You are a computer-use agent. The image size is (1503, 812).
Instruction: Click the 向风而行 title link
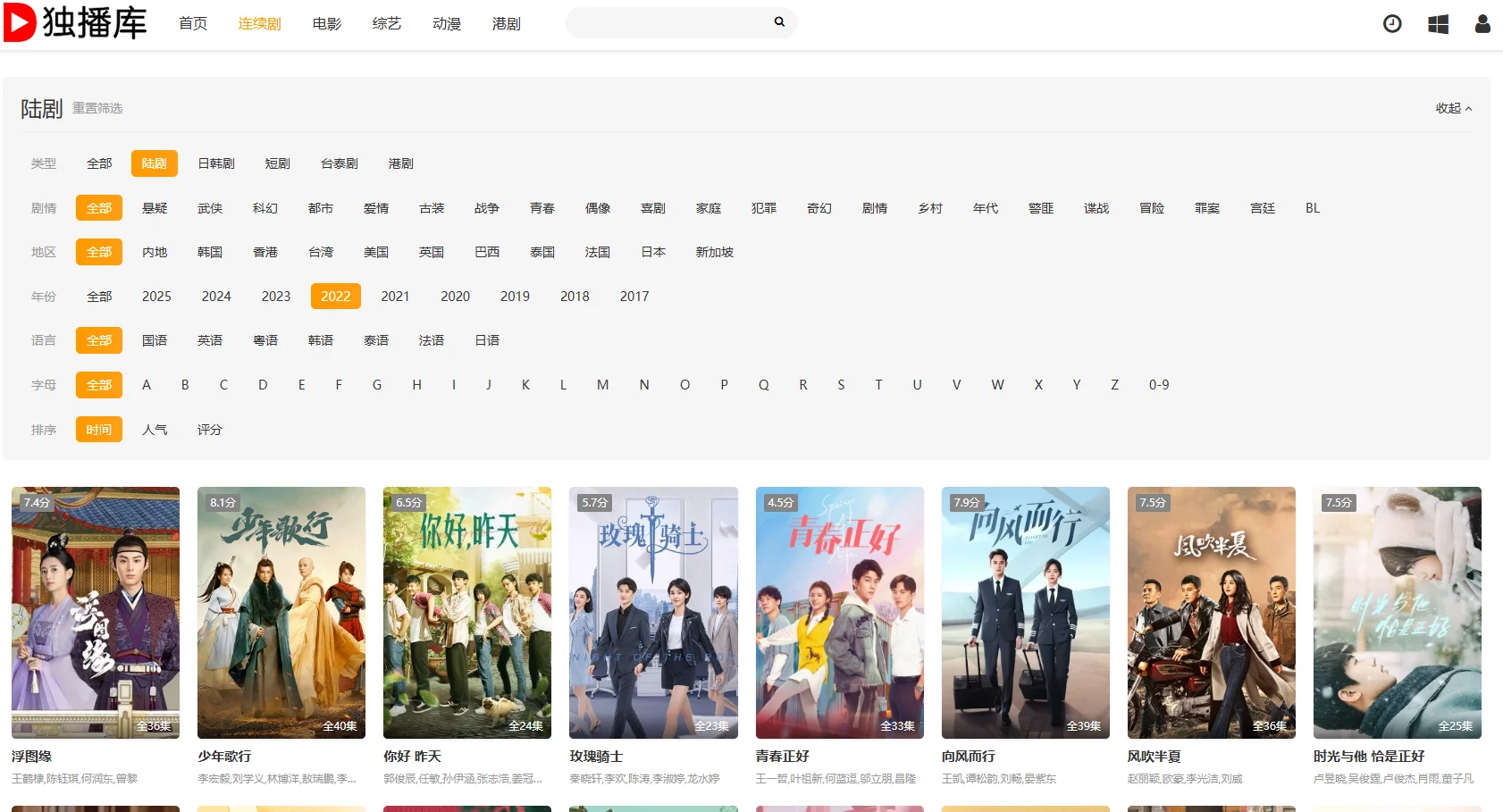(969, 757)
